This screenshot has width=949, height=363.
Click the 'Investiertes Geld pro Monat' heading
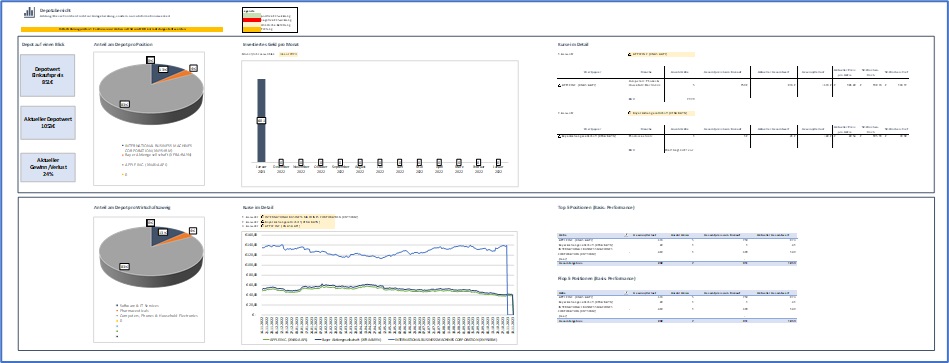(270, 45)
